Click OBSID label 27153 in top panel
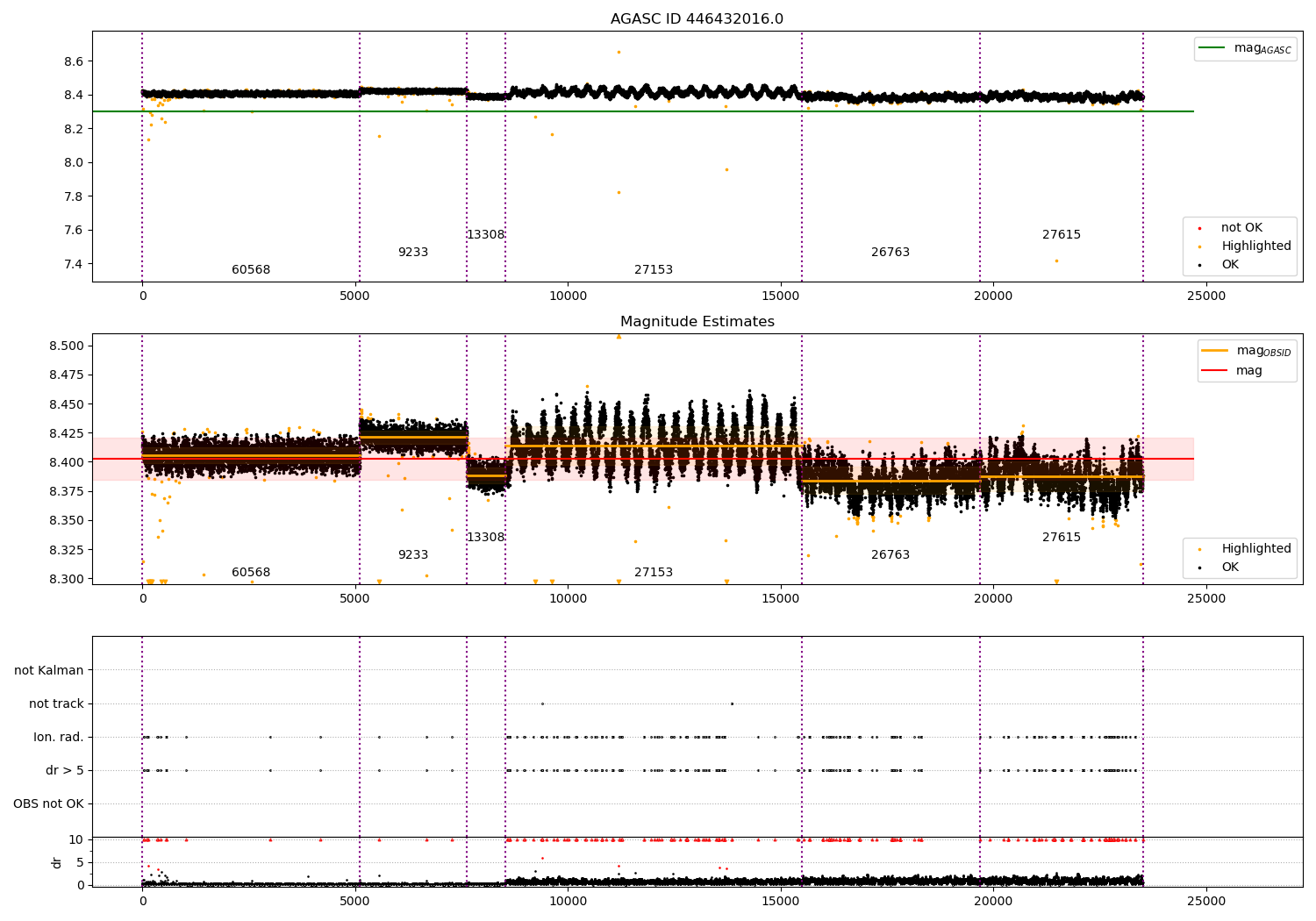Viewport: 1316px width, 921px height. tap(654, 270)
